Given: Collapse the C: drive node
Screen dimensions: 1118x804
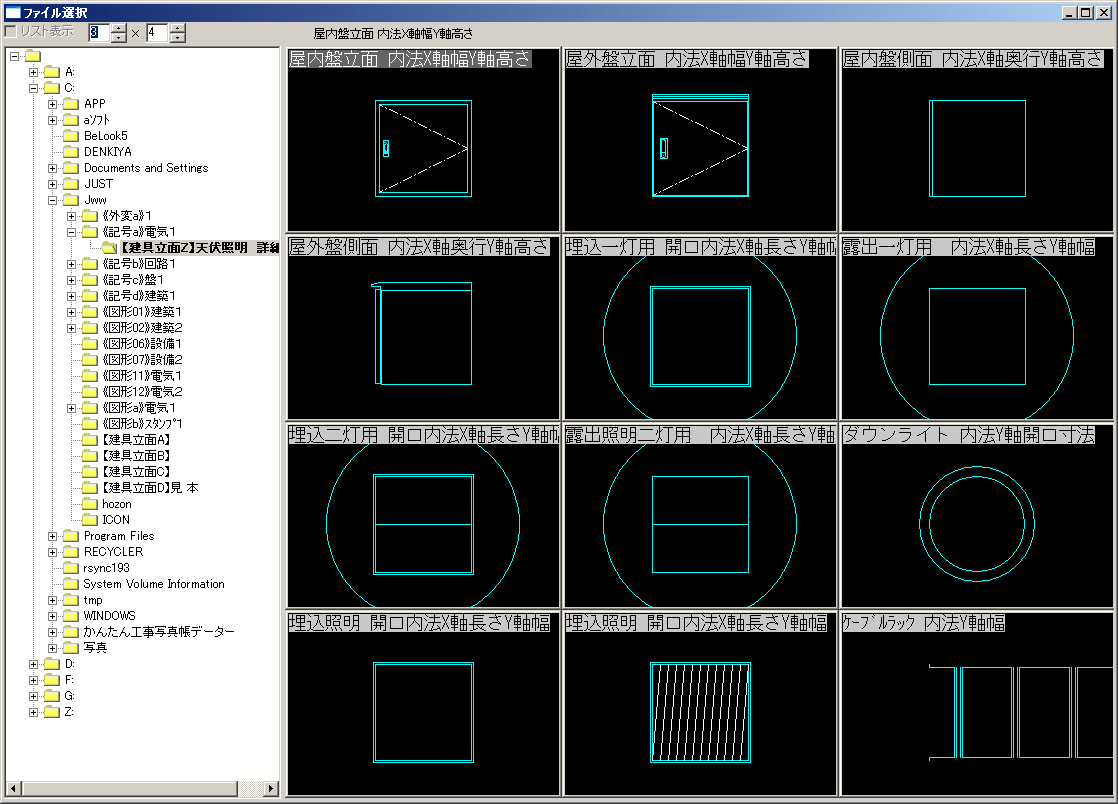Looking at the screenshot, I should (x=34, y=88).
